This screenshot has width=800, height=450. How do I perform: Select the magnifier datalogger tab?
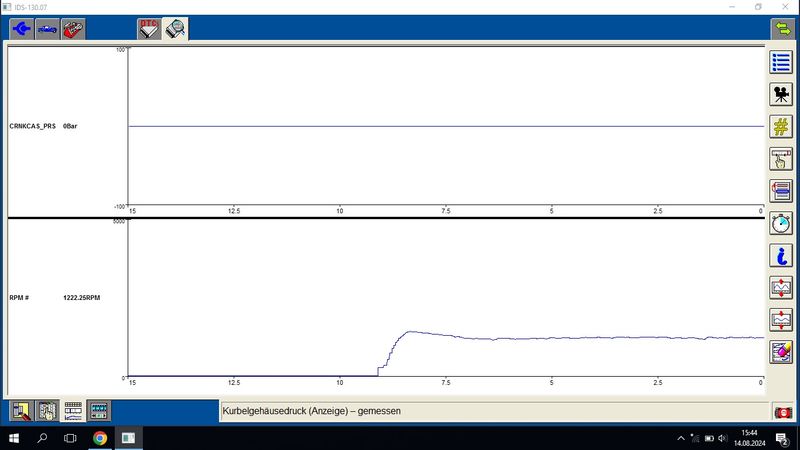click(176, 29)
